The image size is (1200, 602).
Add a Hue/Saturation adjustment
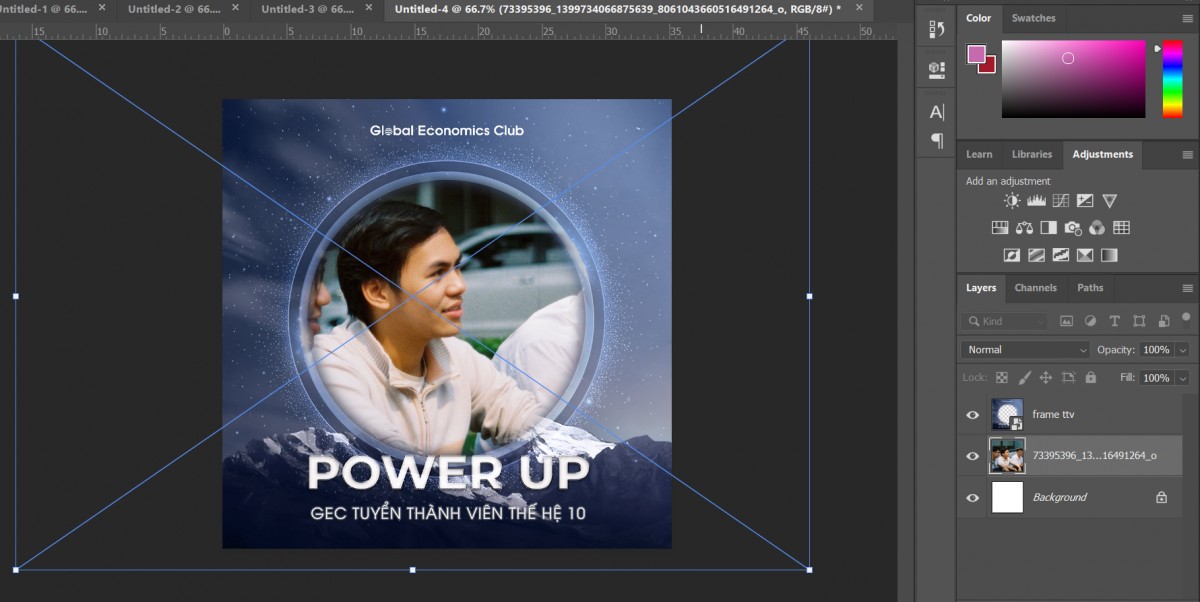point(1000,228)
